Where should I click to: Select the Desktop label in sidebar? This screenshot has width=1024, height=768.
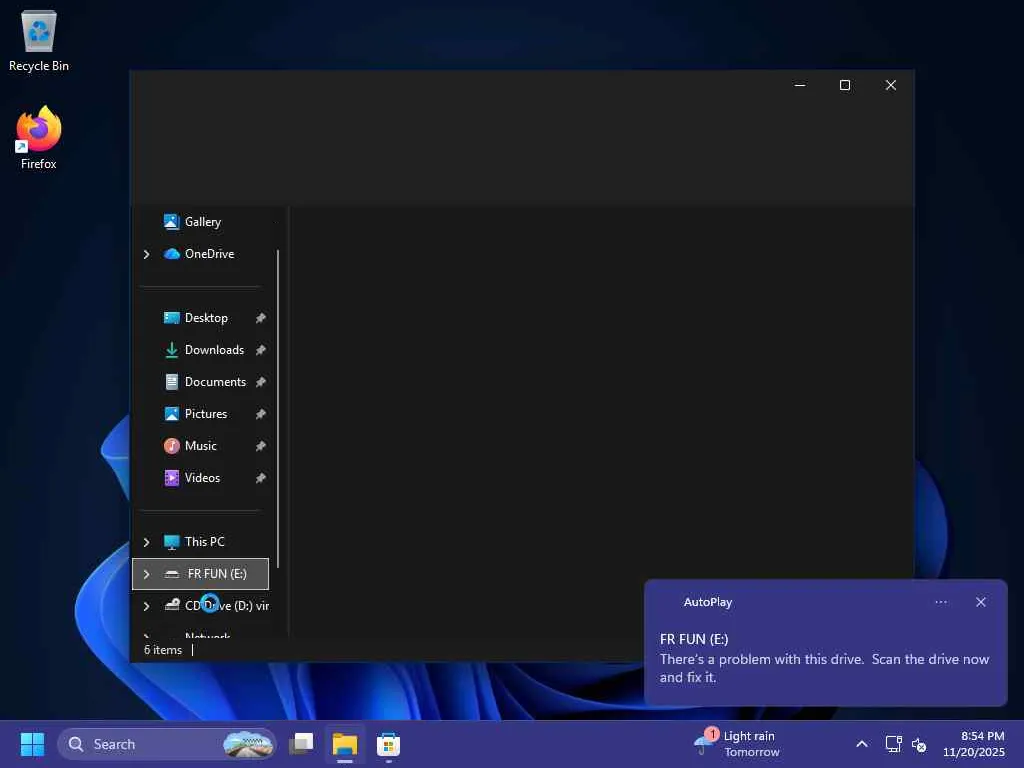pos(206,318)
